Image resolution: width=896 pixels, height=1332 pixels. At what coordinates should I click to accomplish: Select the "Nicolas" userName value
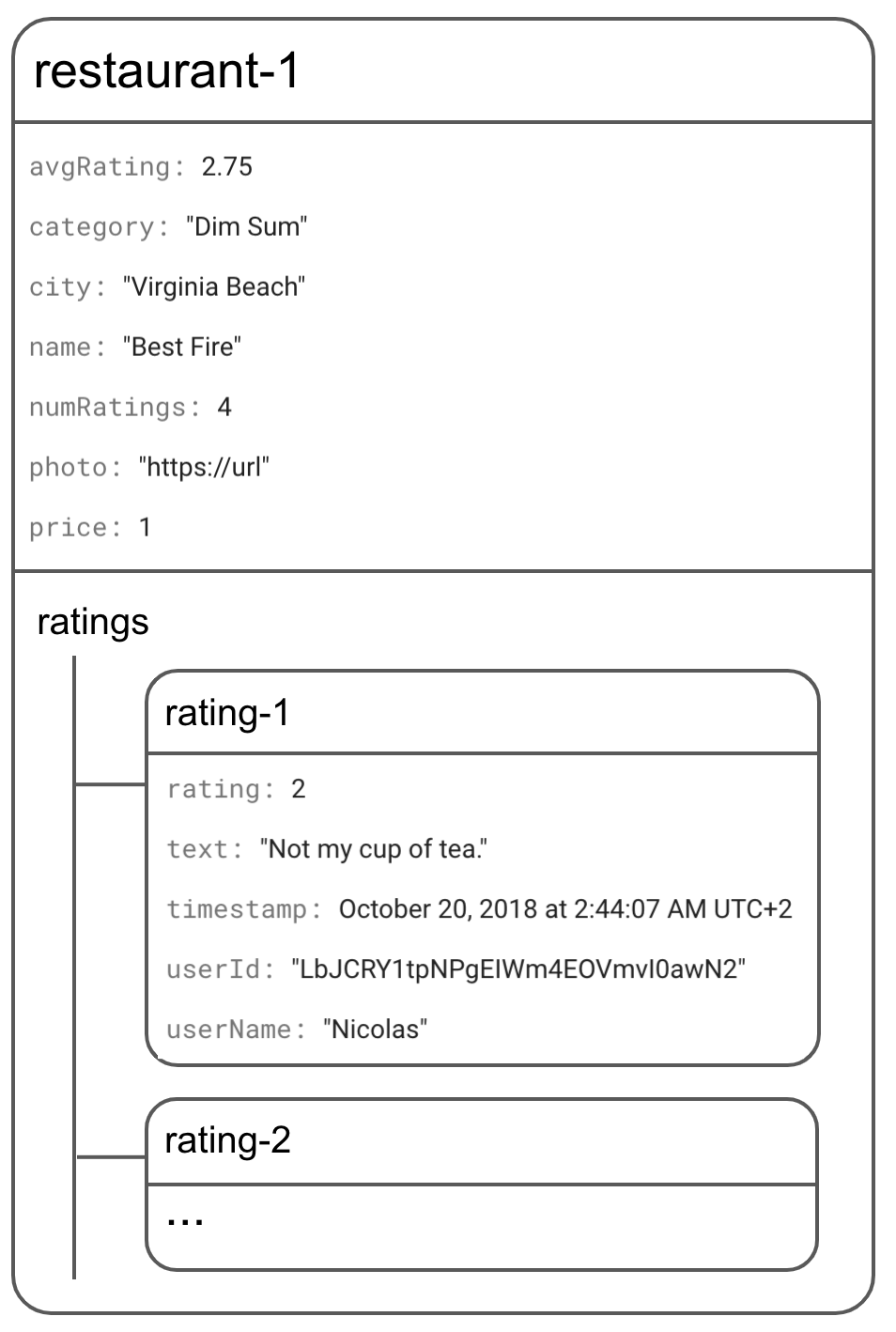pos(376,1030)
